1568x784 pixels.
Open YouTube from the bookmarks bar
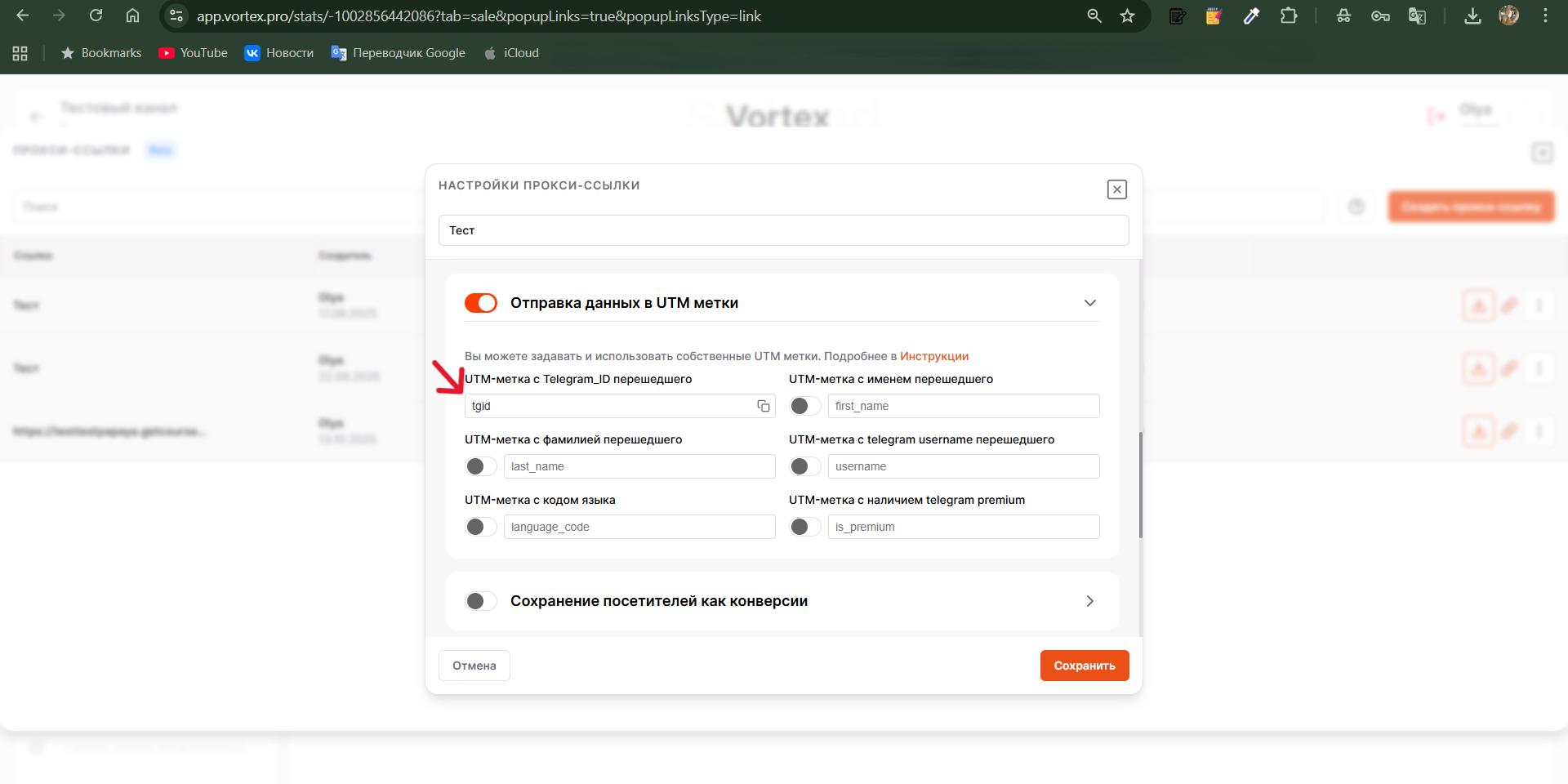[193, 53]
